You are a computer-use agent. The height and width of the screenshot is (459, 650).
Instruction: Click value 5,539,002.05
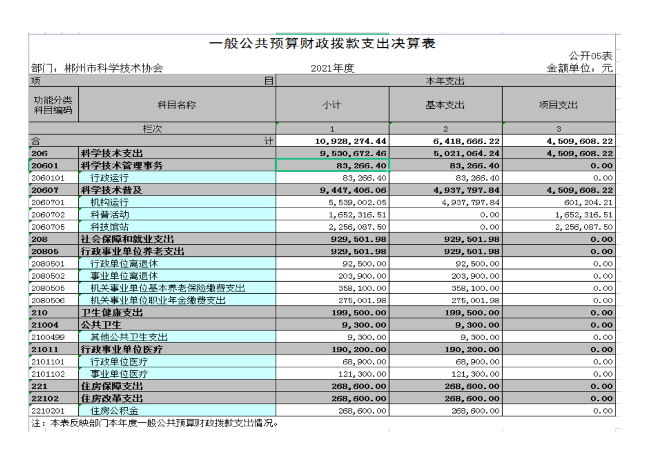[x=332, y=202]
